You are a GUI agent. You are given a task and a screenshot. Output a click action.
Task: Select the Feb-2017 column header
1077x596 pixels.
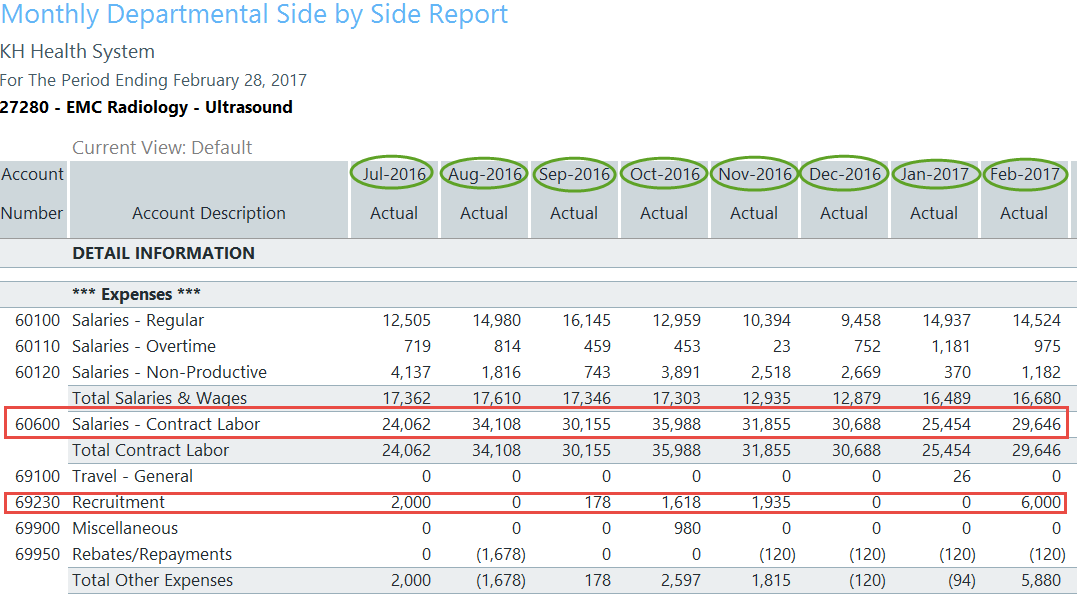pyautogui.click(x=1025, y=174)
